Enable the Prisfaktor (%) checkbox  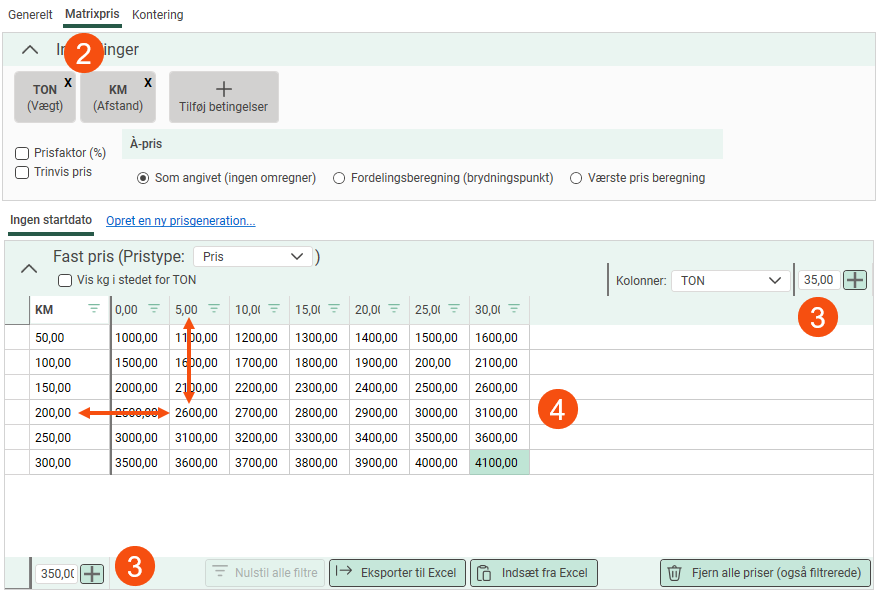coord(22,153)
